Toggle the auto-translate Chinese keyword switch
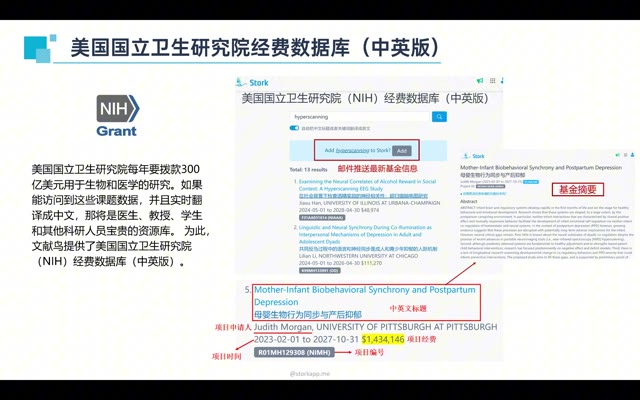The width and height of the screenshot is (640, 400). 294,128
